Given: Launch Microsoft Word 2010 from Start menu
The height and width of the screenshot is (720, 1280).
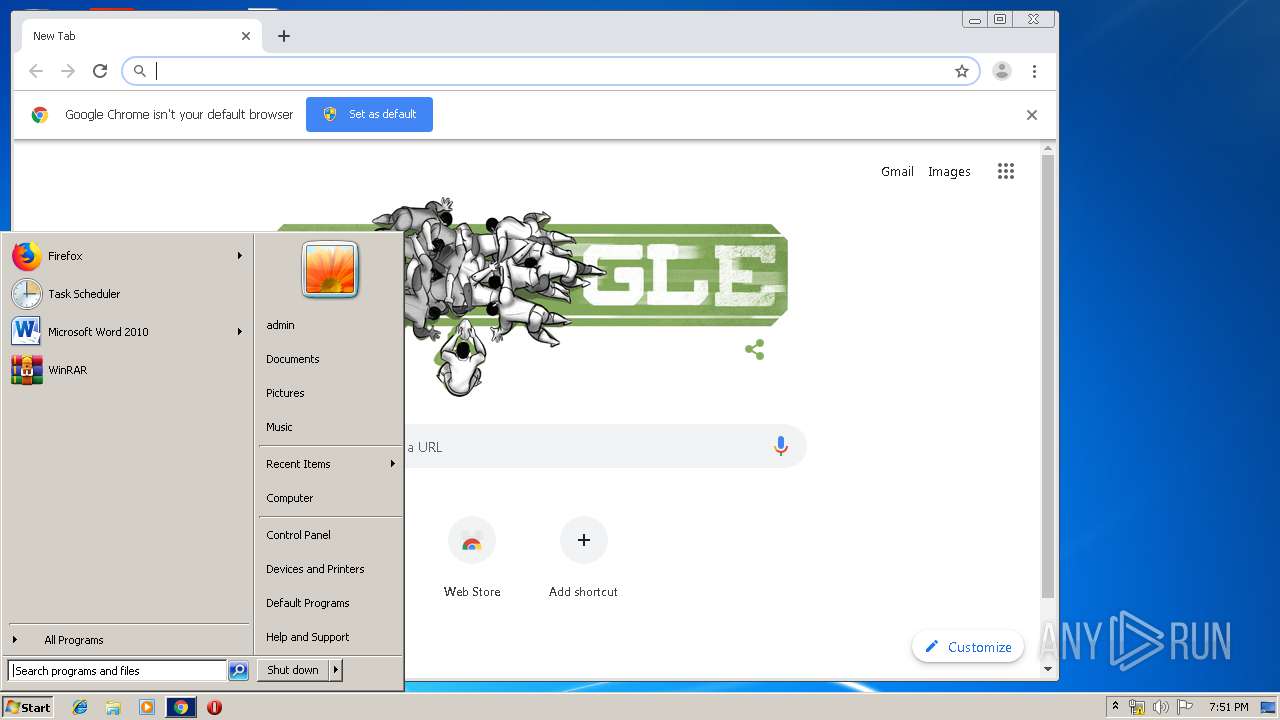Looking at the screenshot, I should (126, 332).
